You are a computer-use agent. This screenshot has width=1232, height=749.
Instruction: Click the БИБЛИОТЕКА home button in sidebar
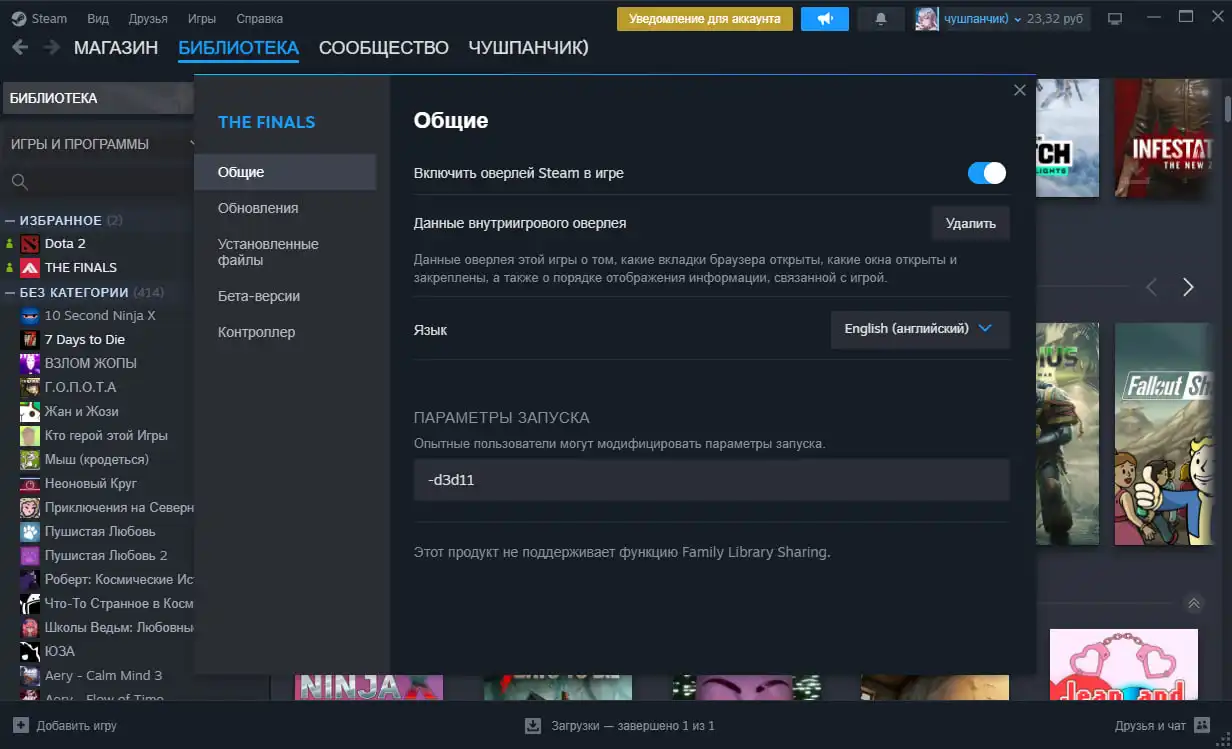[x=98, y=98]
